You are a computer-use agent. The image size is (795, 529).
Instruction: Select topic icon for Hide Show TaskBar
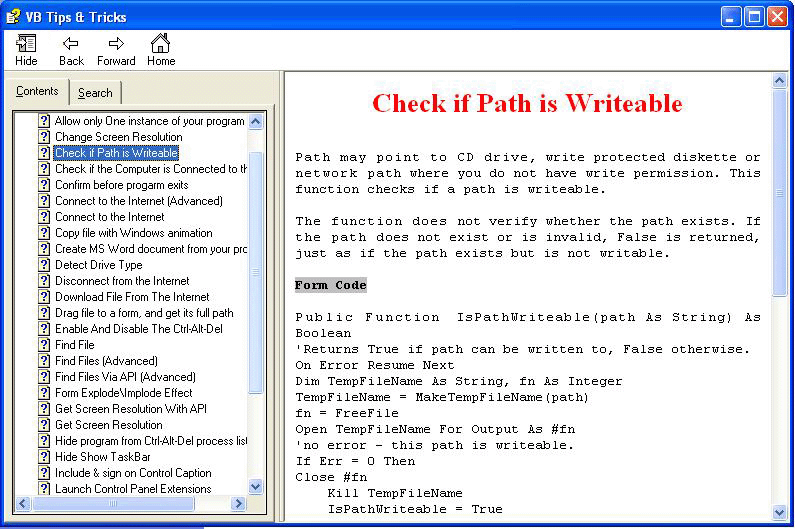[45, 457]
